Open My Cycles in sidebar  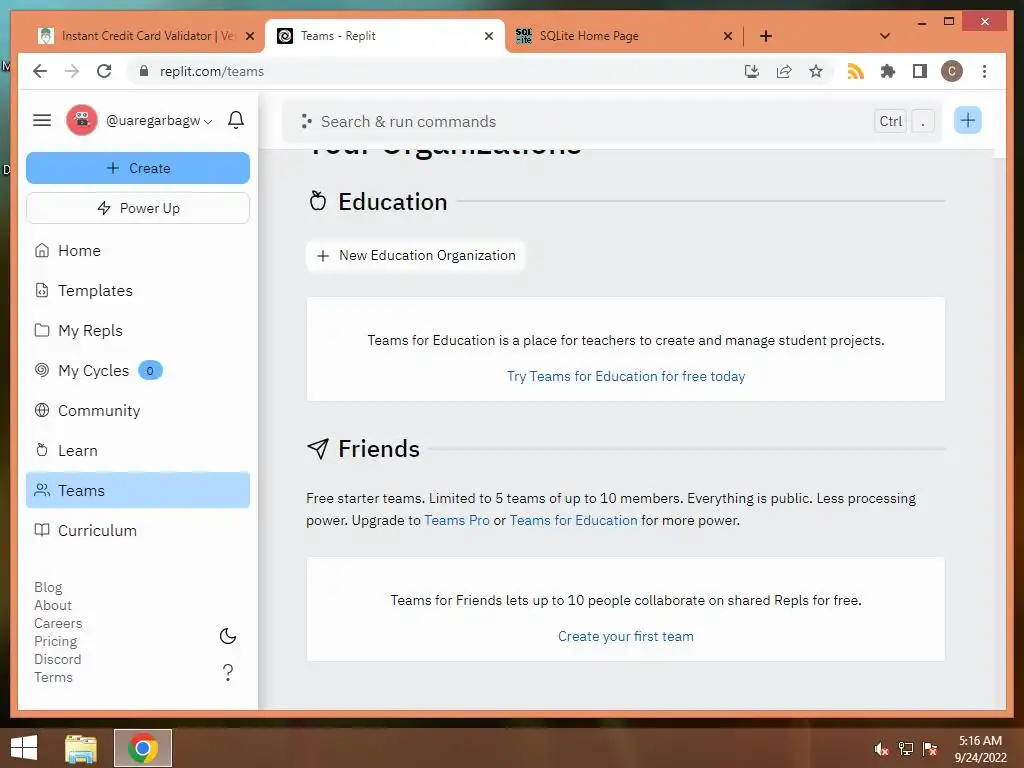pos(138,370)
